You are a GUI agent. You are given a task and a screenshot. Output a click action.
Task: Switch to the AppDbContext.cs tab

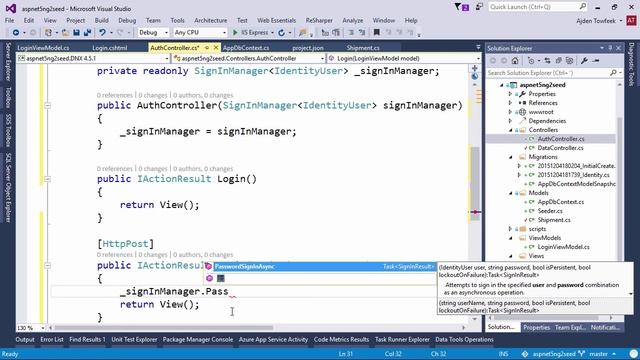pyautogui.click(x=246, y=48)
